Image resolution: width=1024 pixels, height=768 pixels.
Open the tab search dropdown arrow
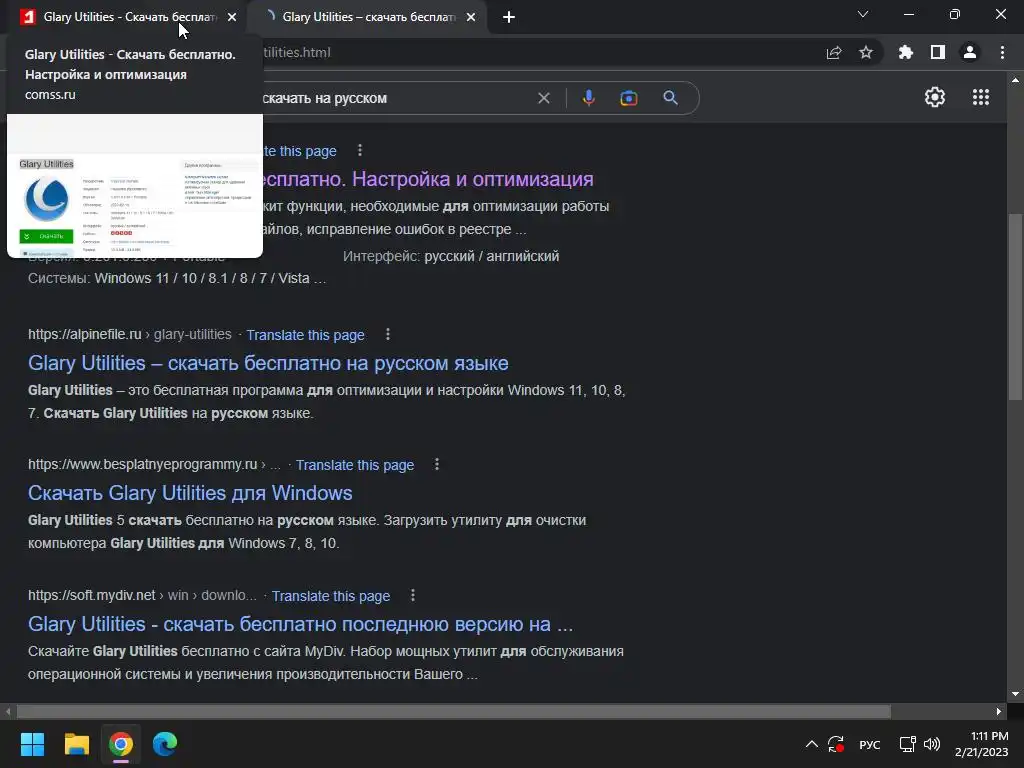pyautogui.click(x=863, y=14)
